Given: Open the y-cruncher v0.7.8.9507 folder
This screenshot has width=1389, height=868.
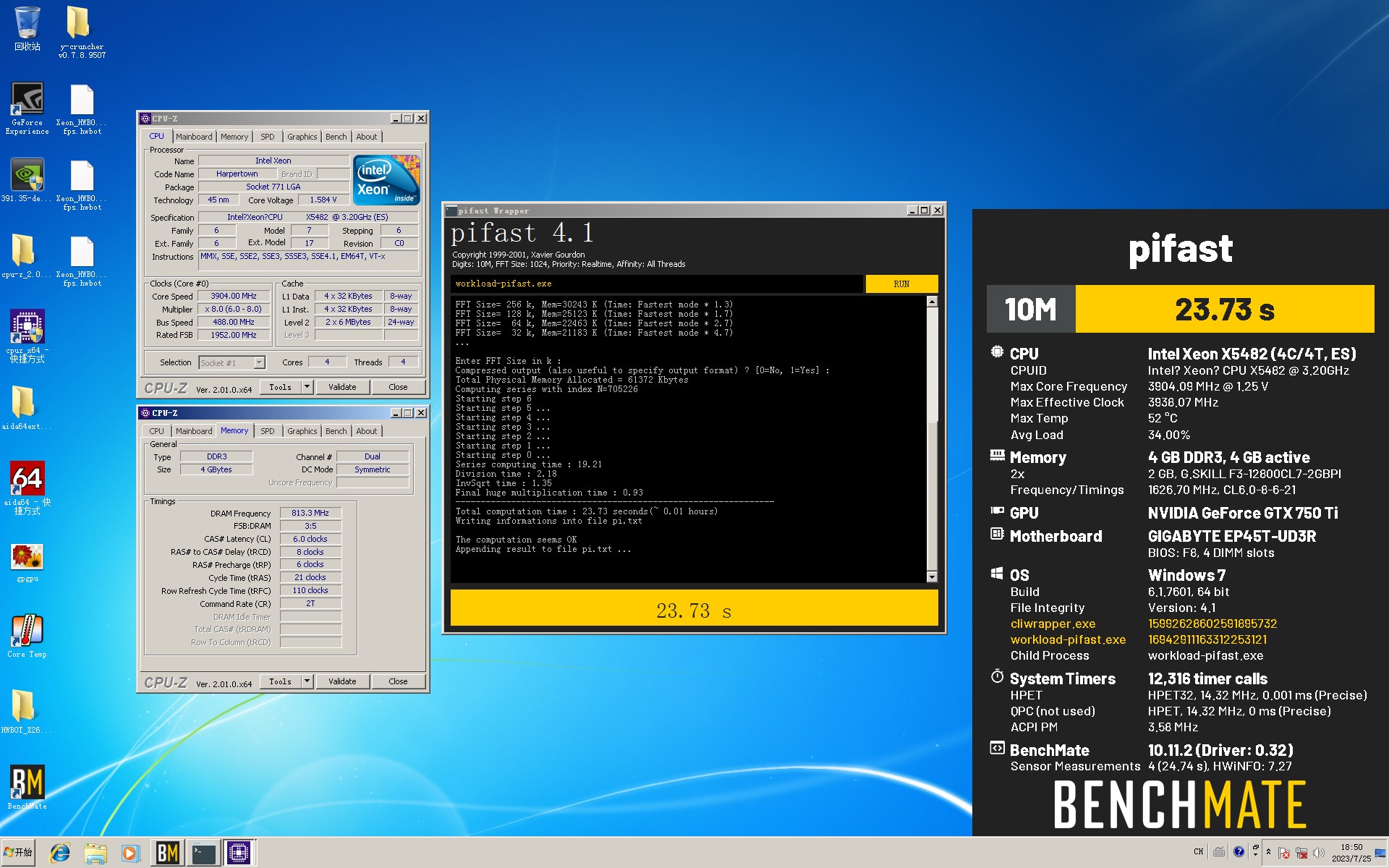Looking at the screenshot, I should click(x=82, y=32).
